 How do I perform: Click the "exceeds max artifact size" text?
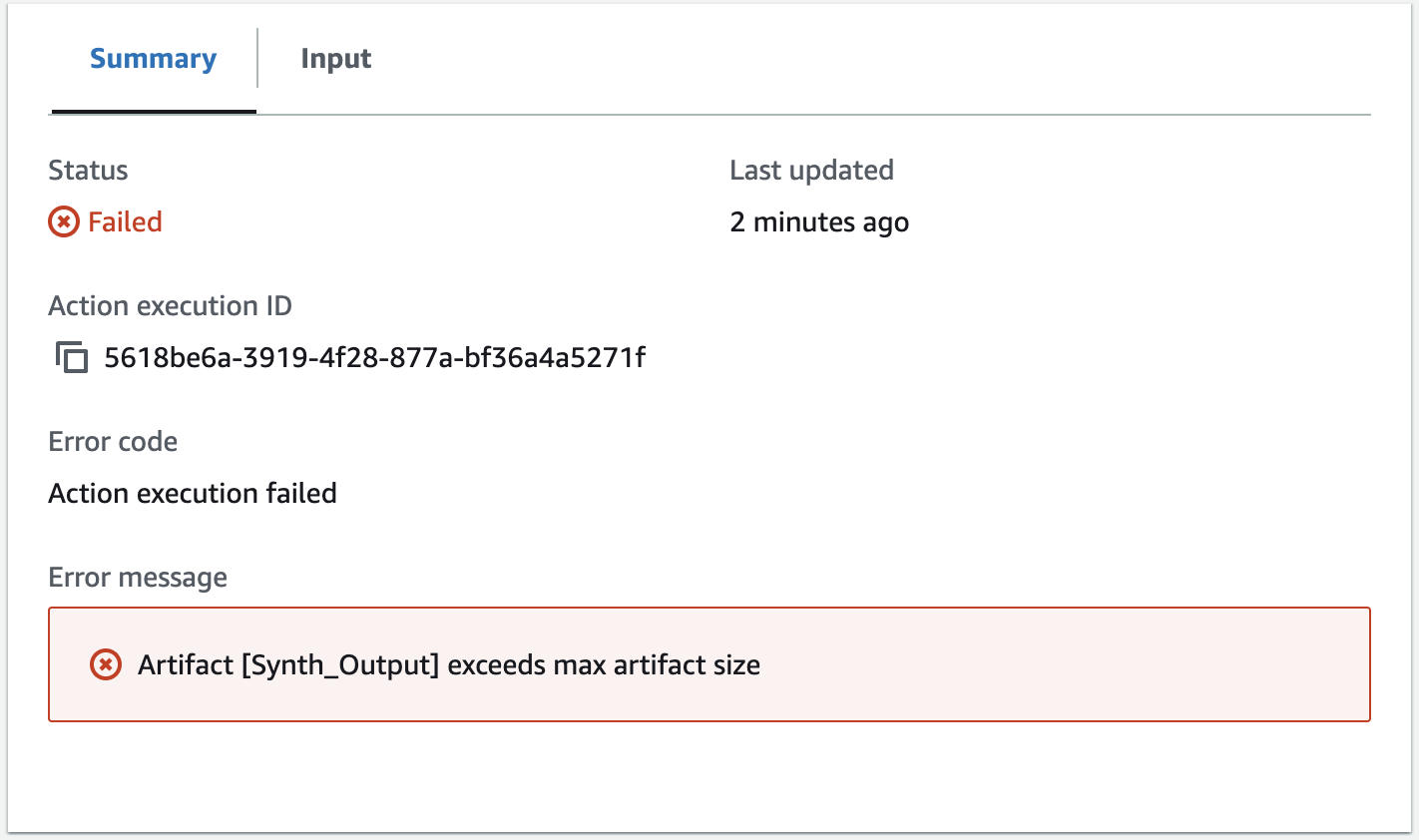click(x=604, y=665)
